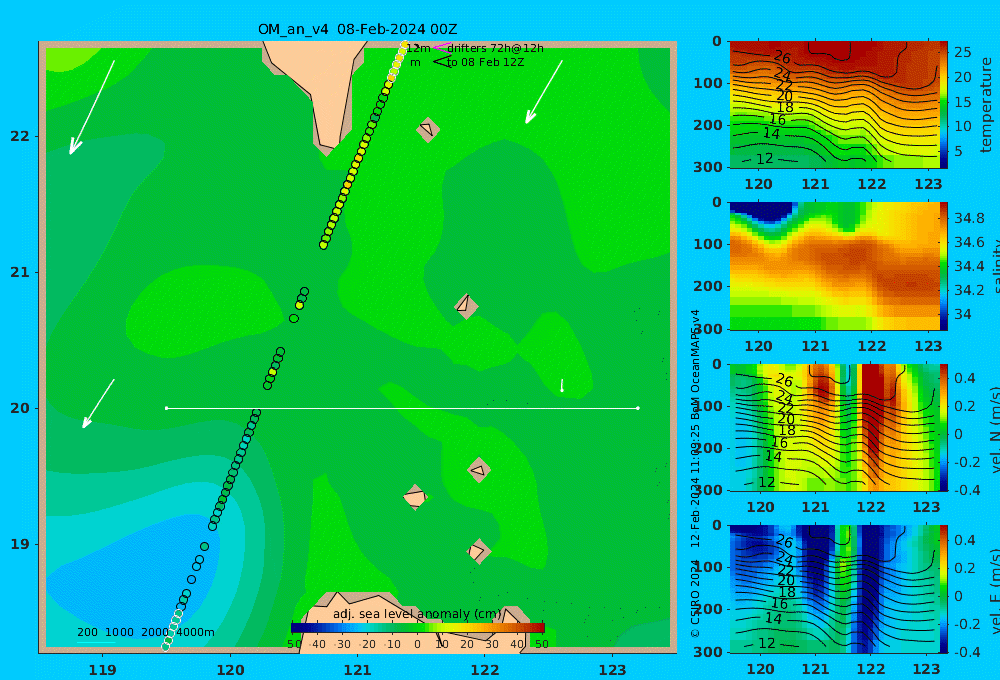Image resolution: width=1000 pixels, height=680 pixels.
Task: Click the 'vel. N (m/s)' axis label
Action: click(994, 429)
